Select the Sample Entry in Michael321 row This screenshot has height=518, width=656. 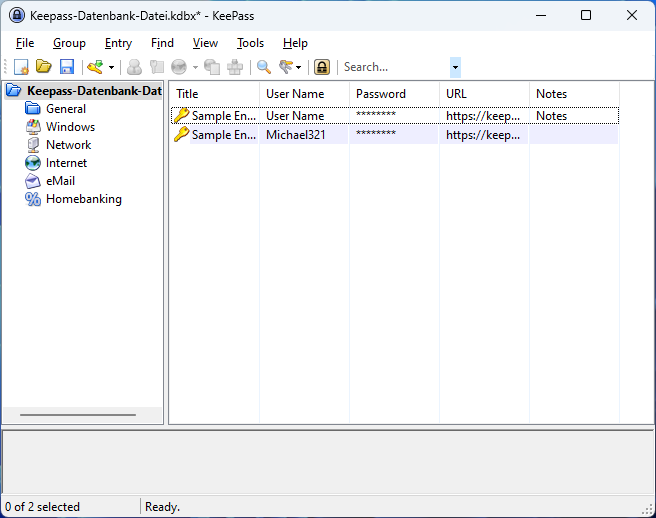[x=224, y=135]
